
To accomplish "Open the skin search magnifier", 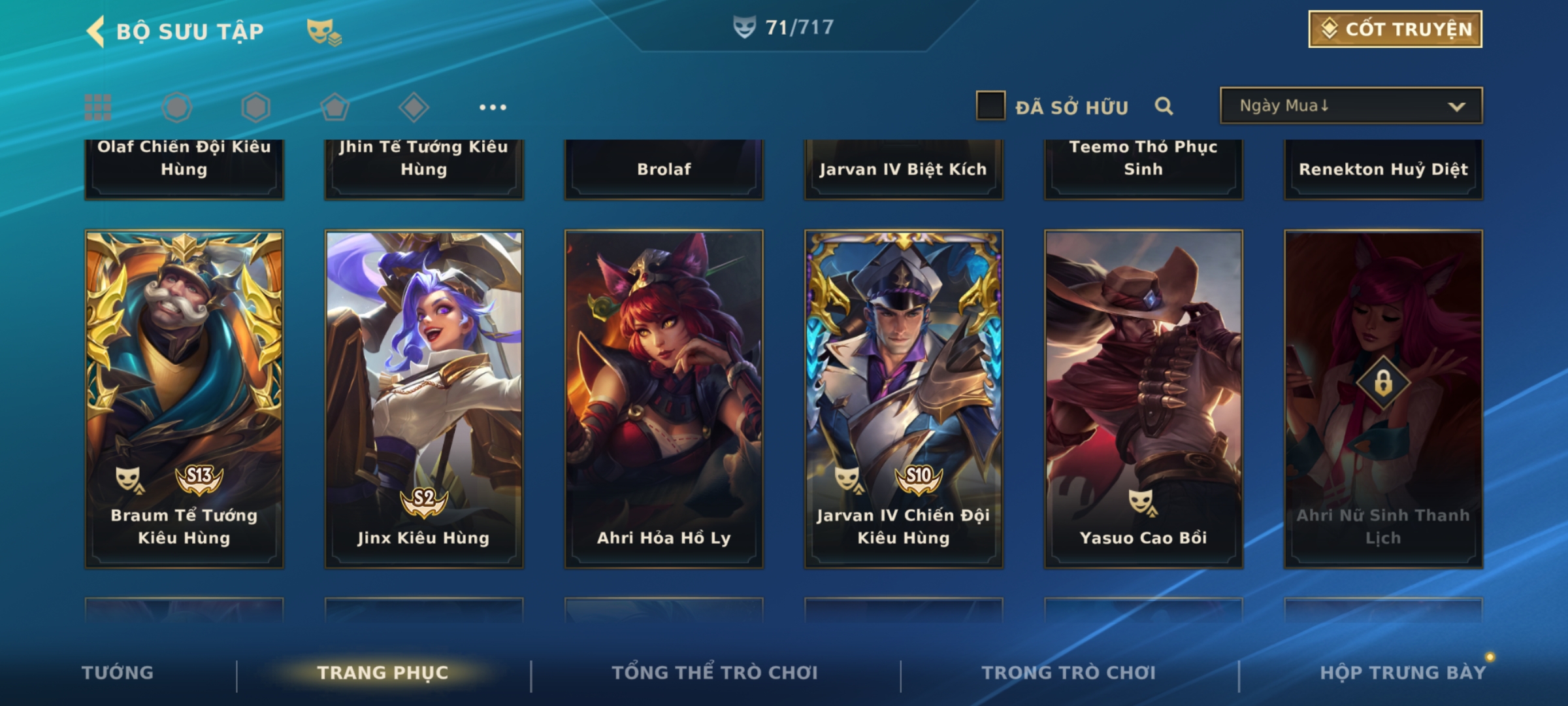I will click(1164, 106).
